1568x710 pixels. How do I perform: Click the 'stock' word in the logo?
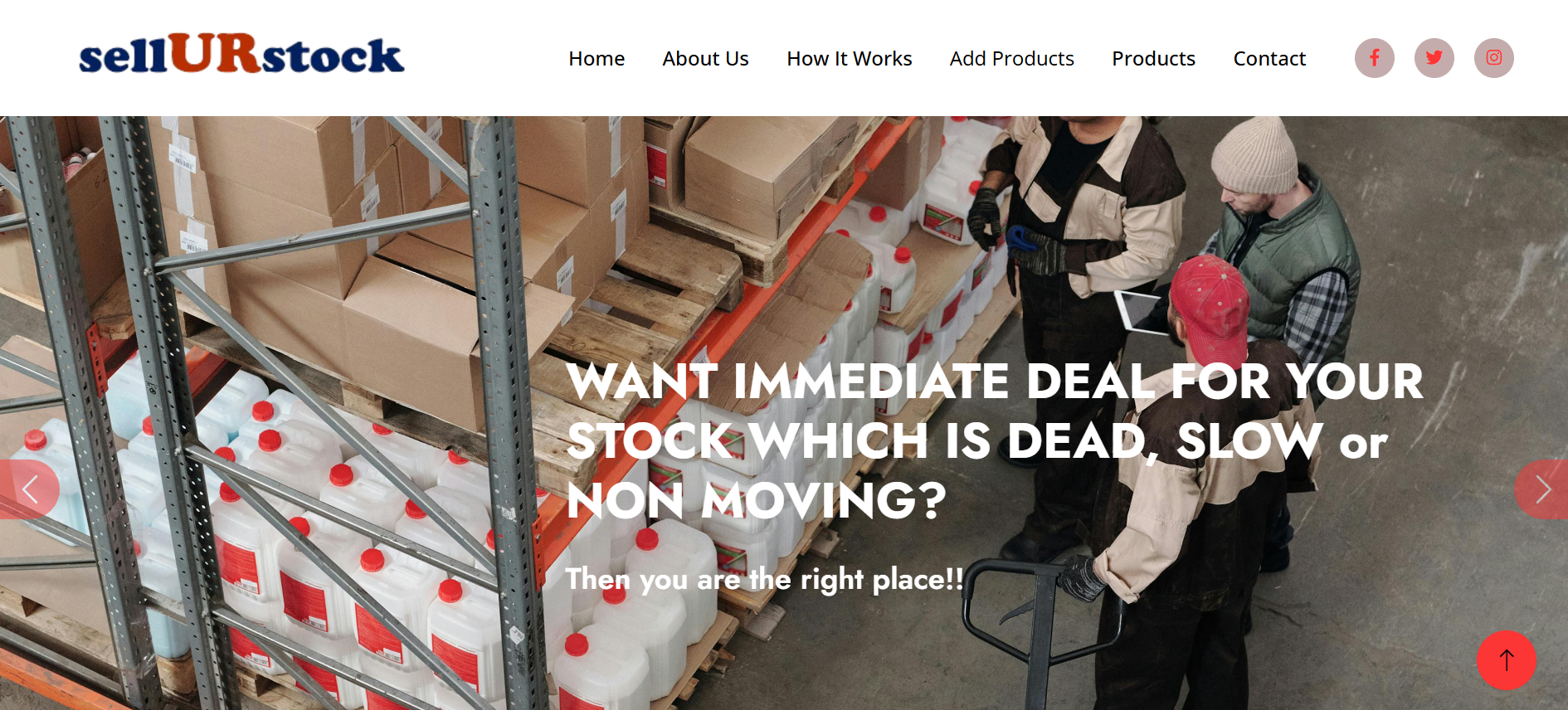[x=334, y=56]
